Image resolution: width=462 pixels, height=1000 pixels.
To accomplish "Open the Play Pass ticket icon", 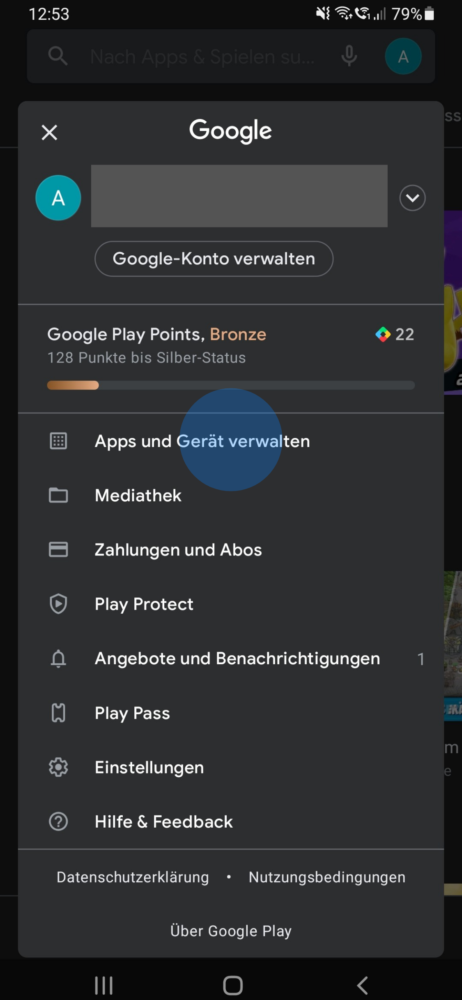I will (x=58, y=713).
